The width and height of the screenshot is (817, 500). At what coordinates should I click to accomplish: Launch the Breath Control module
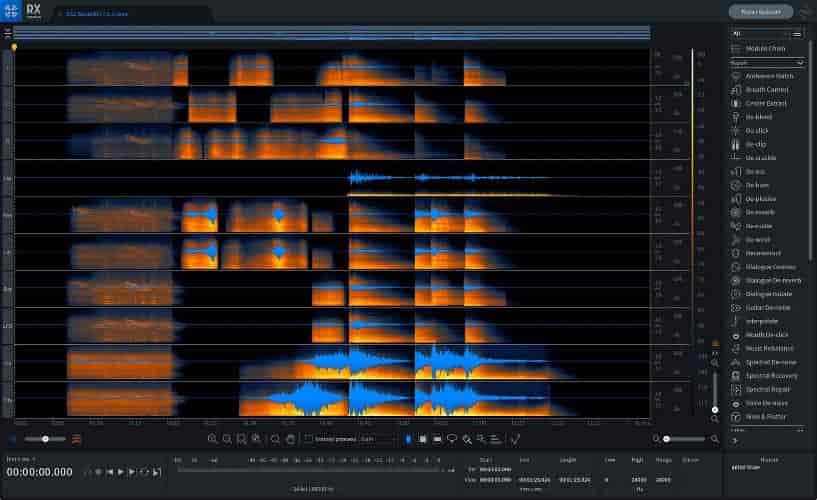click(x=766, y=90)
